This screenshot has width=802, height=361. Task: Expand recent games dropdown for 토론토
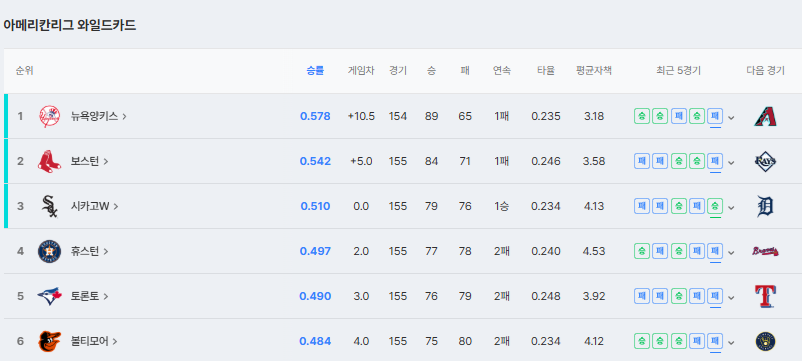[x=731, y=298]
